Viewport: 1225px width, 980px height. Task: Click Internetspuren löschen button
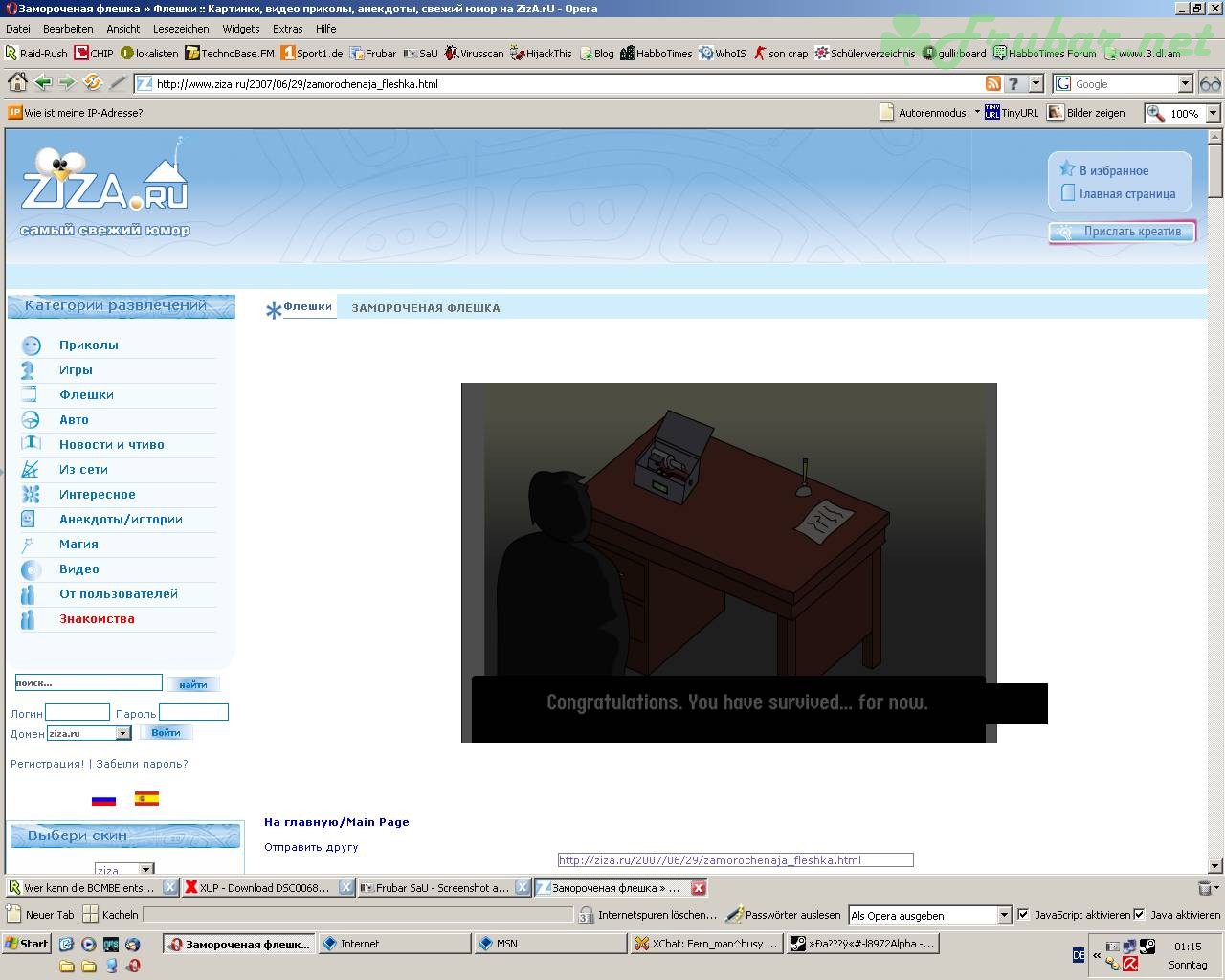click(647, 915)
